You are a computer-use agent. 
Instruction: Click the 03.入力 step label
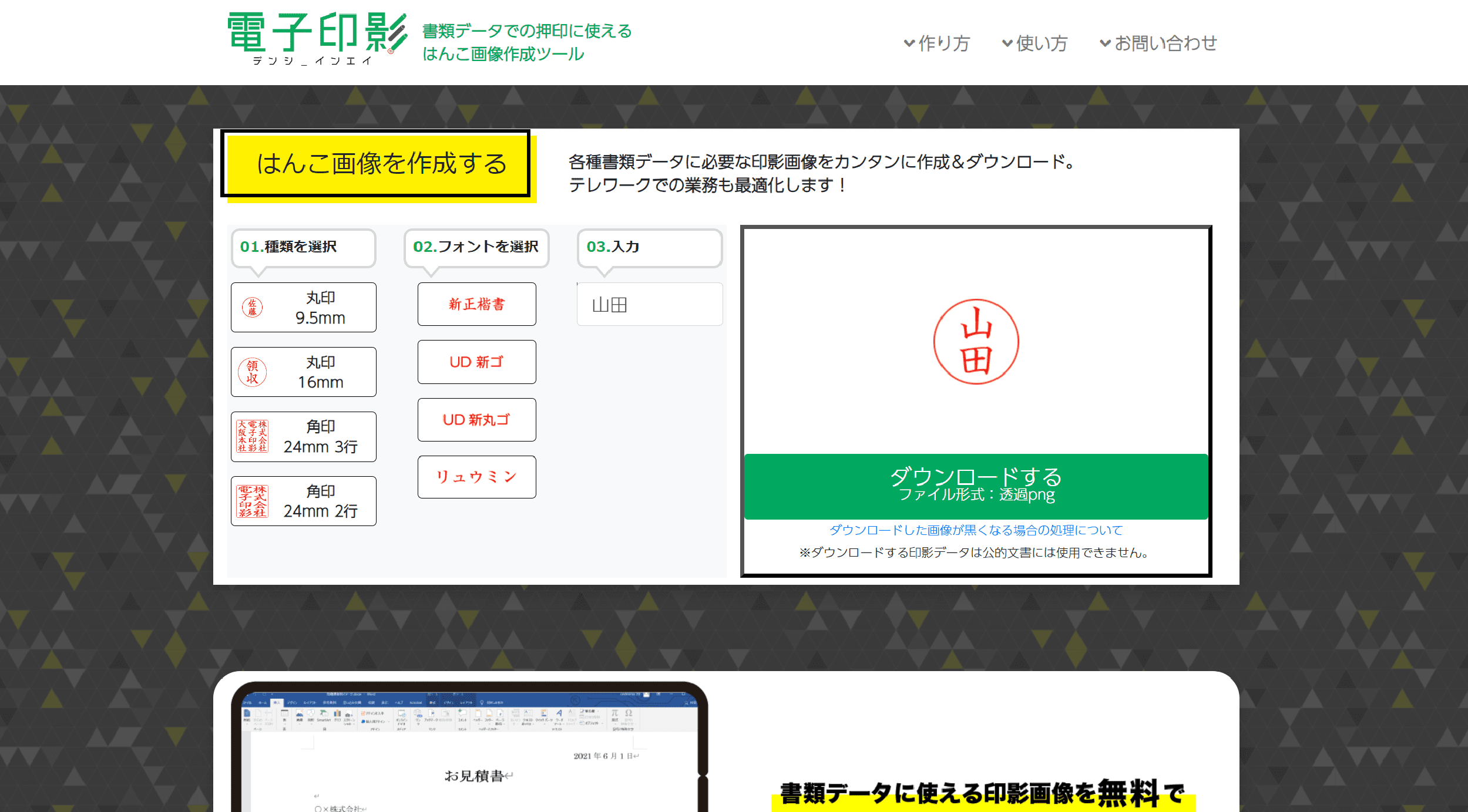coord(650,248)
